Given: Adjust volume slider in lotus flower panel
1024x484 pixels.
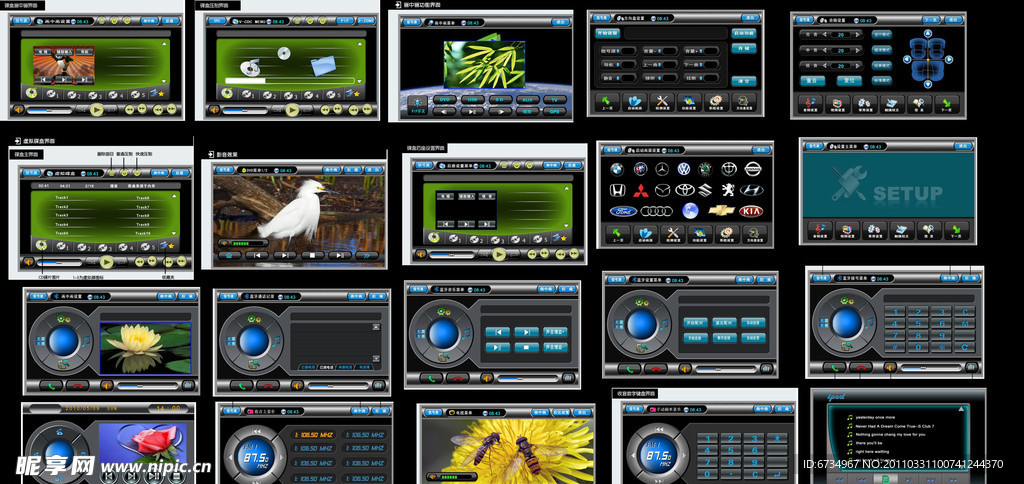Looking at the screenshot, I should pyautogui.click(x=148, y=385).
